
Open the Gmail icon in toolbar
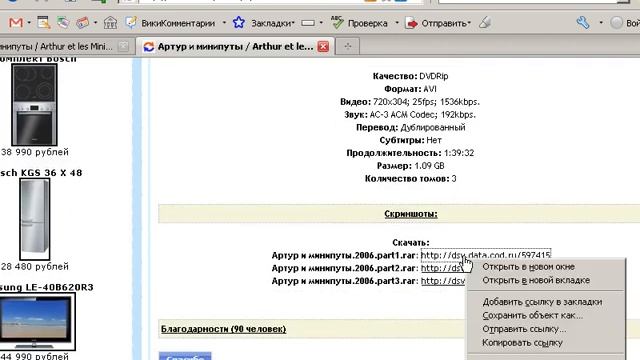click(x=16, y=22)
